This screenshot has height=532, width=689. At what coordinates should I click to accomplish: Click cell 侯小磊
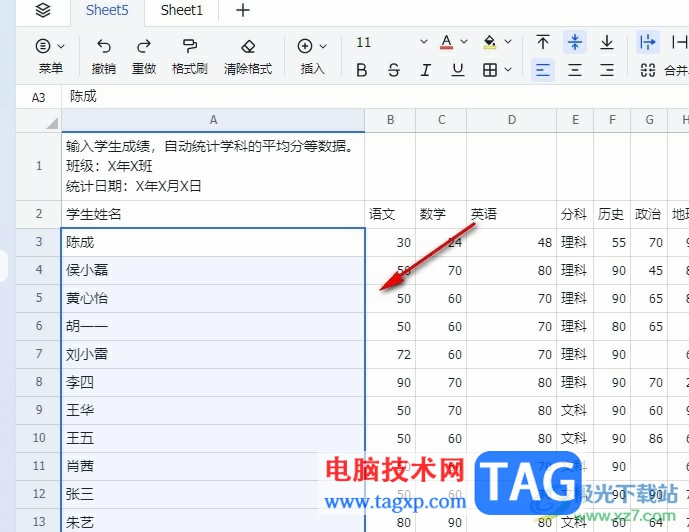[213, 270]
